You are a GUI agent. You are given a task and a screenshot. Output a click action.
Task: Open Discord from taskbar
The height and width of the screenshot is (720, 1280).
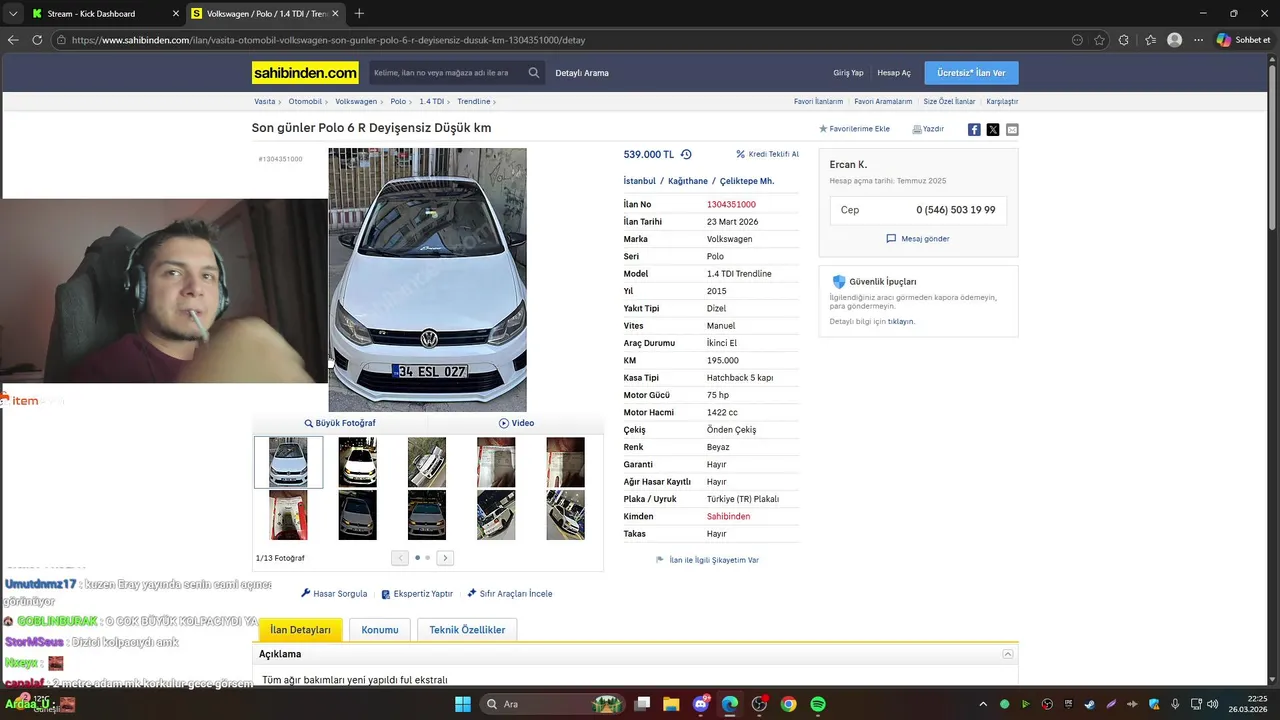pos(701,704)
